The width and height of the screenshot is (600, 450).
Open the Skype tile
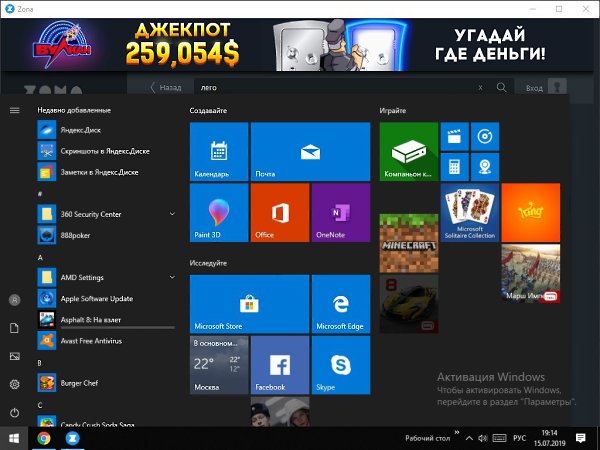click(x=340, y=364)
